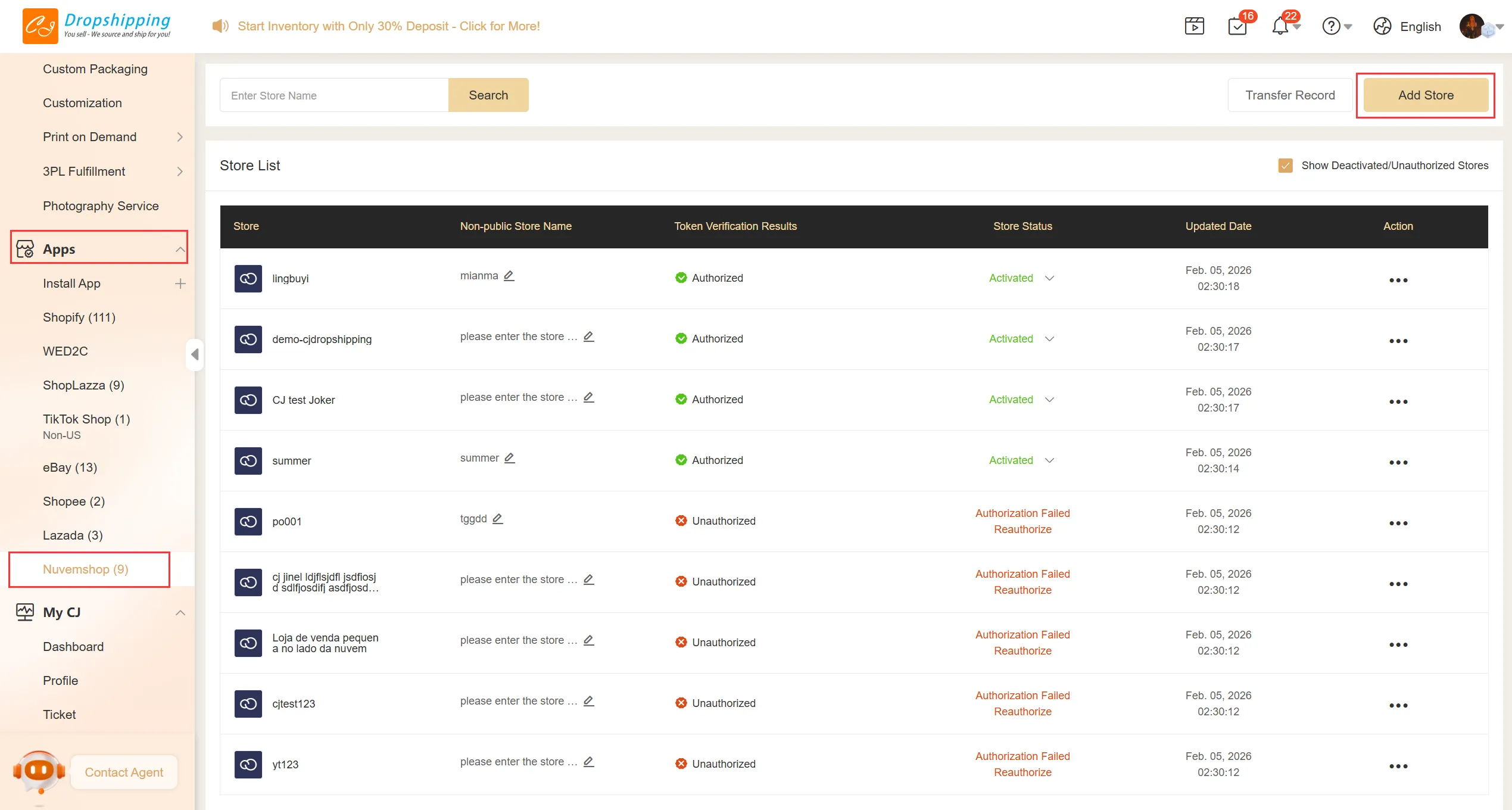The image size is (1512, 810).
Task: Click the help question mark icon
Action: coord(1331,26)
